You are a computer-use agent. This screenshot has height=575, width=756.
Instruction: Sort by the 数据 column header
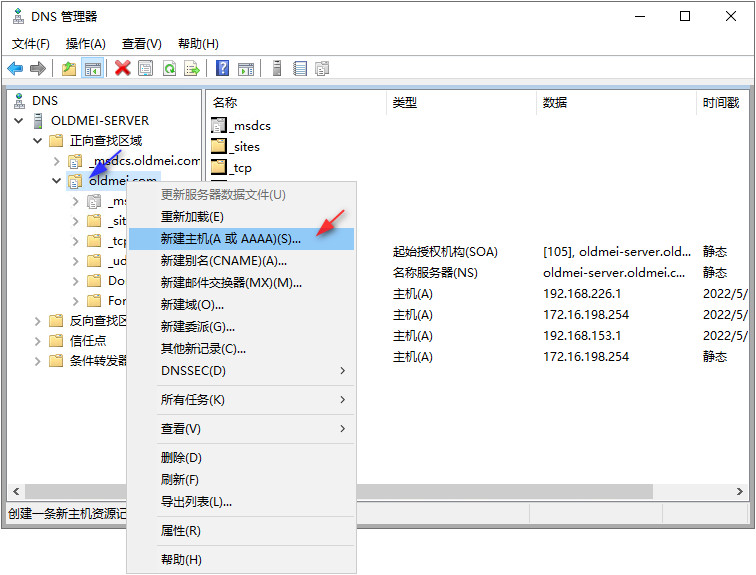(616, 103)
